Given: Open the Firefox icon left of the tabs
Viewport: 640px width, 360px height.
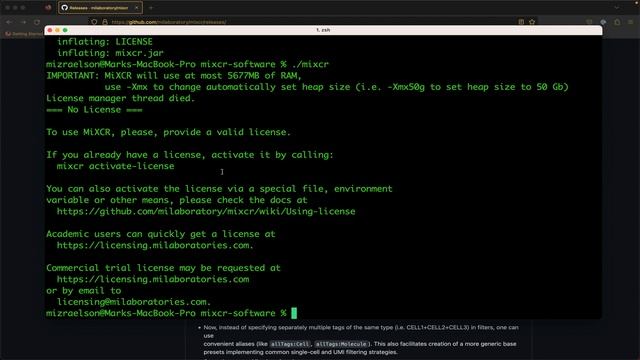Looking at the screenshot, I should tap(48, 8).
